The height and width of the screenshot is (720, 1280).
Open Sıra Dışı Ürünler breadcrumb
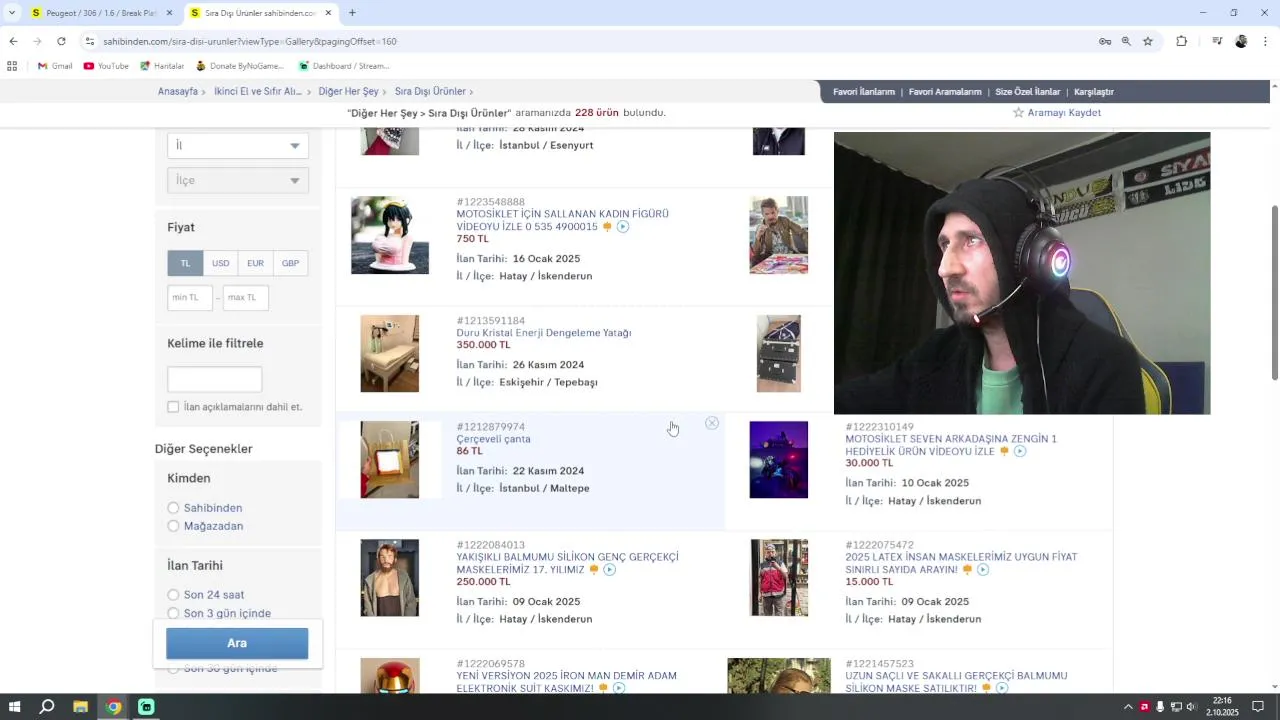click(430, 92)
